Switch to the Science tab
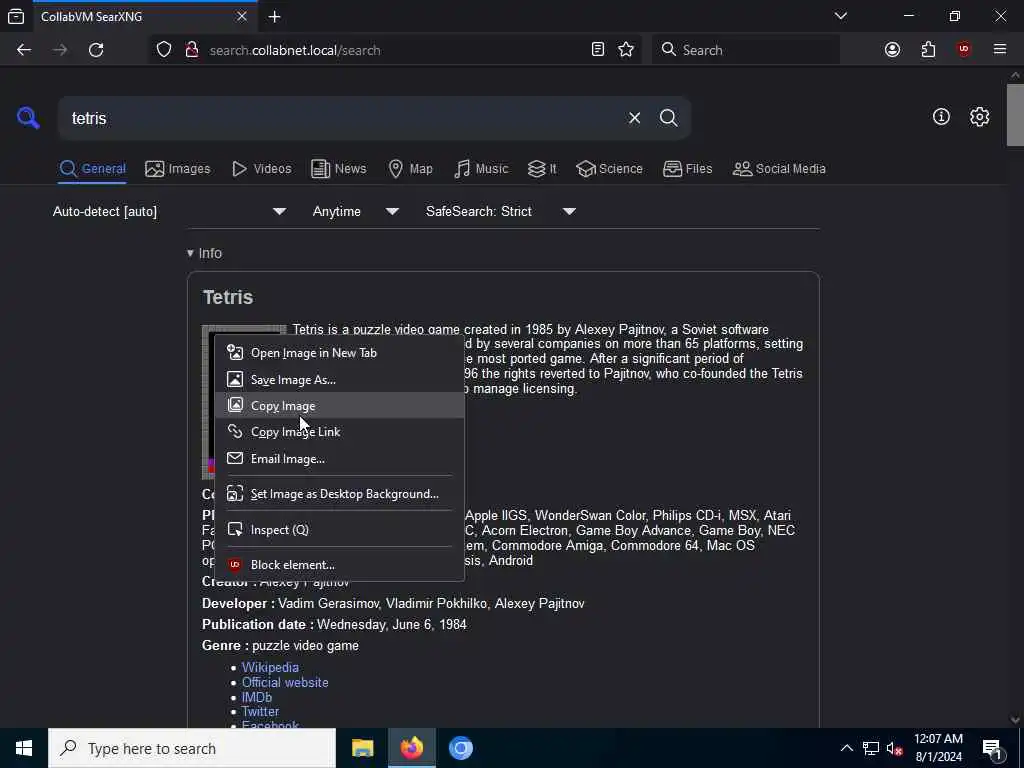Image resolution: width=1024 pixels, height=768 pixels. [609, 168]
